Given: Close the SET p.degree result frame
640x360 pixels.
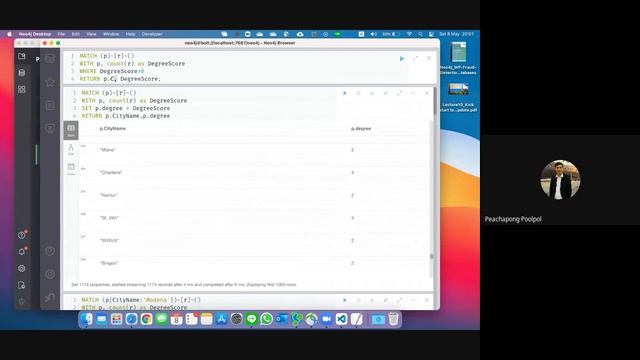Looking at the screenshot, I should click(x=427, y=93).
